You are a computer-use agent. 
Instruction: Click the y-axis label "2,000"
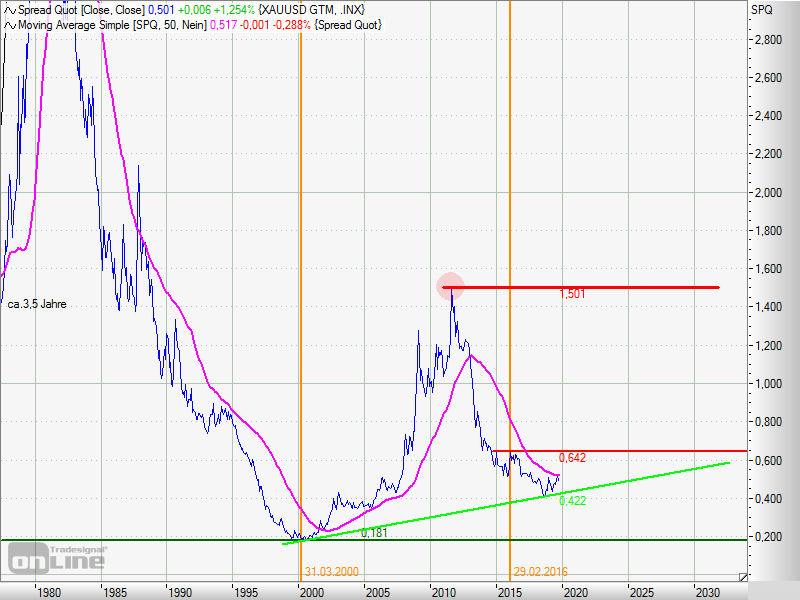coord(768,192)
